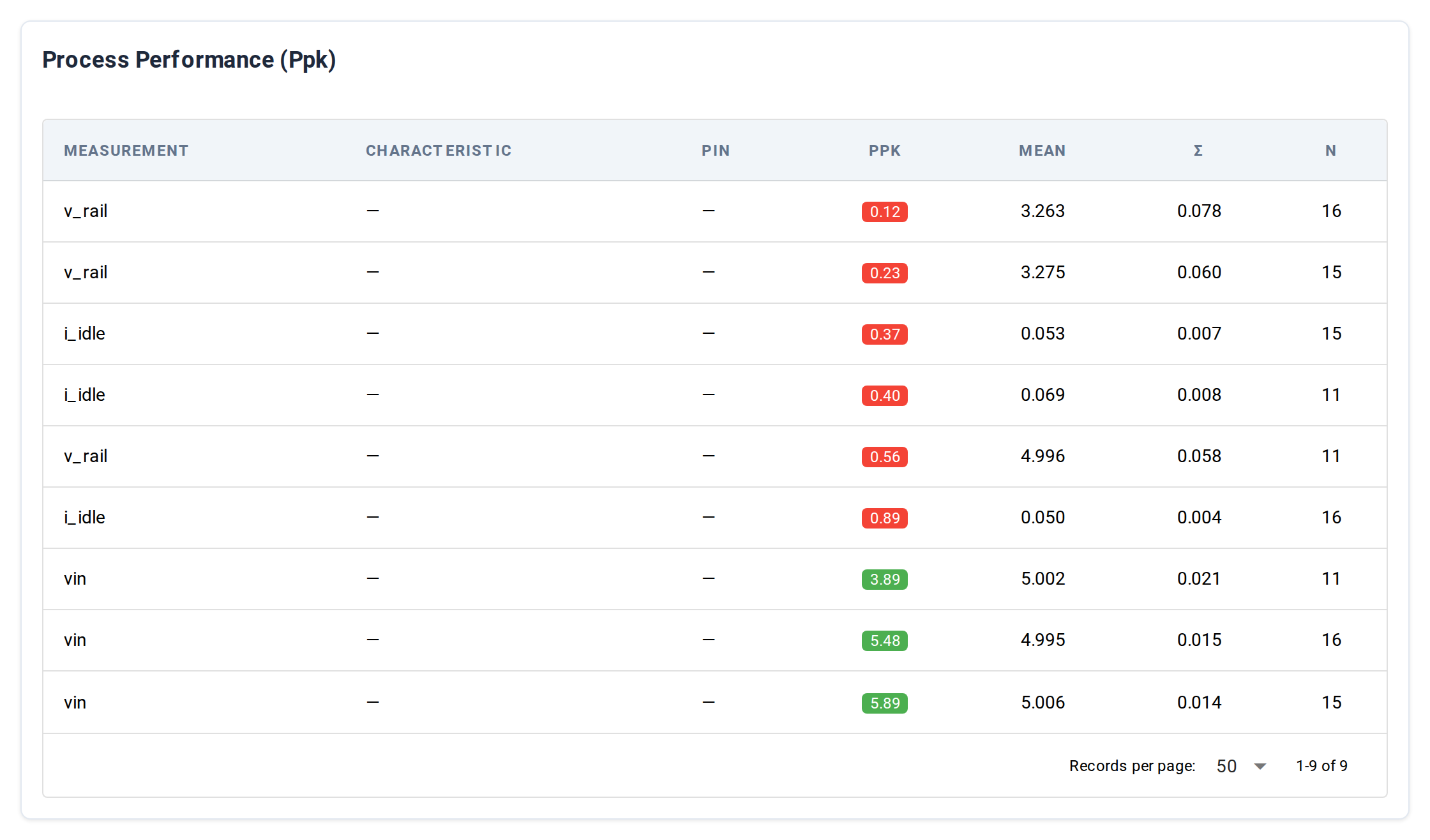This screenshot has height=840, width=1430.
Task: Click the mean value 4.996
Action: (1043, 456)
